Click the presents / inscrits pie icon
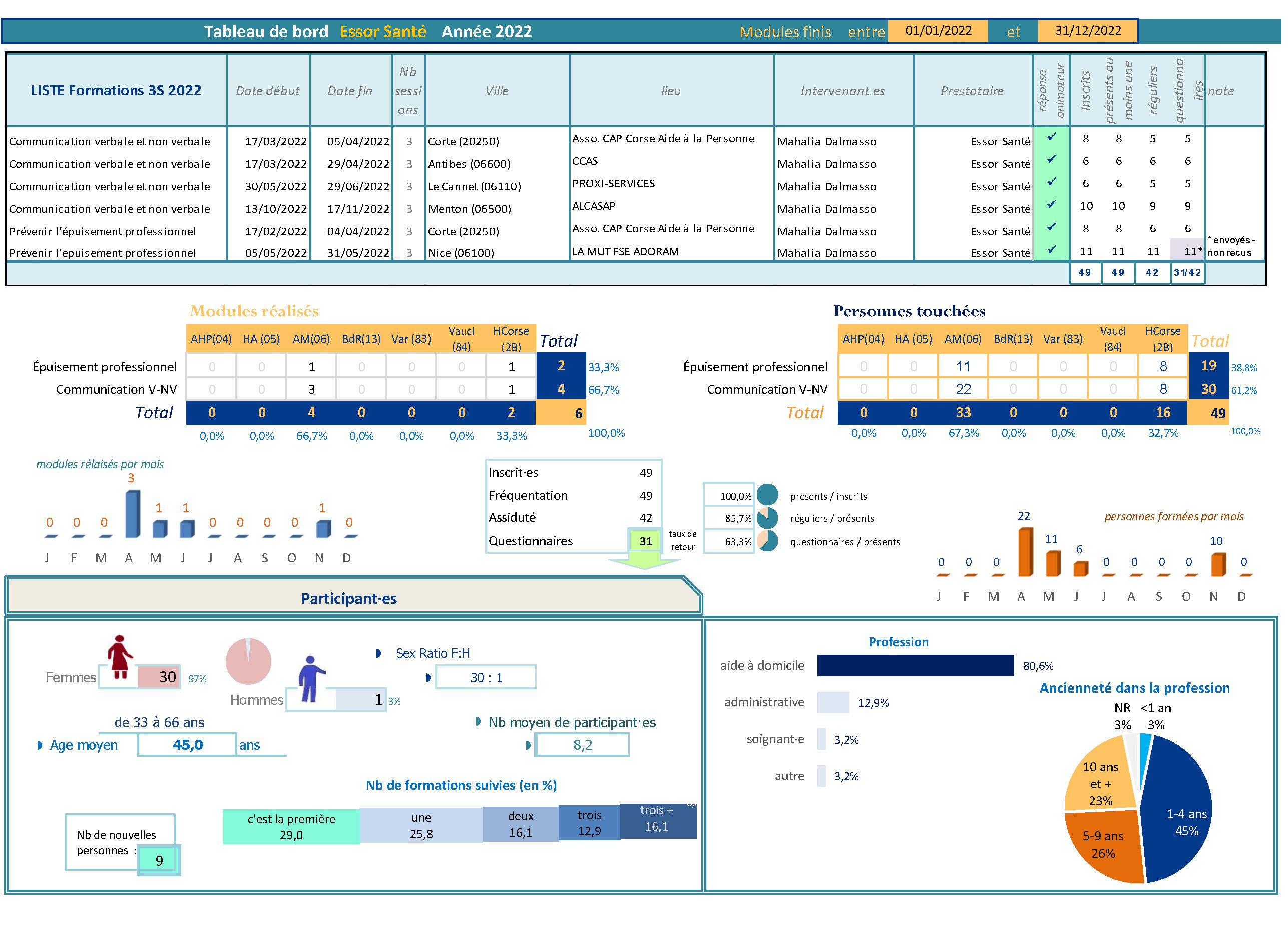Screen dimensions: 1288x927 767,495
